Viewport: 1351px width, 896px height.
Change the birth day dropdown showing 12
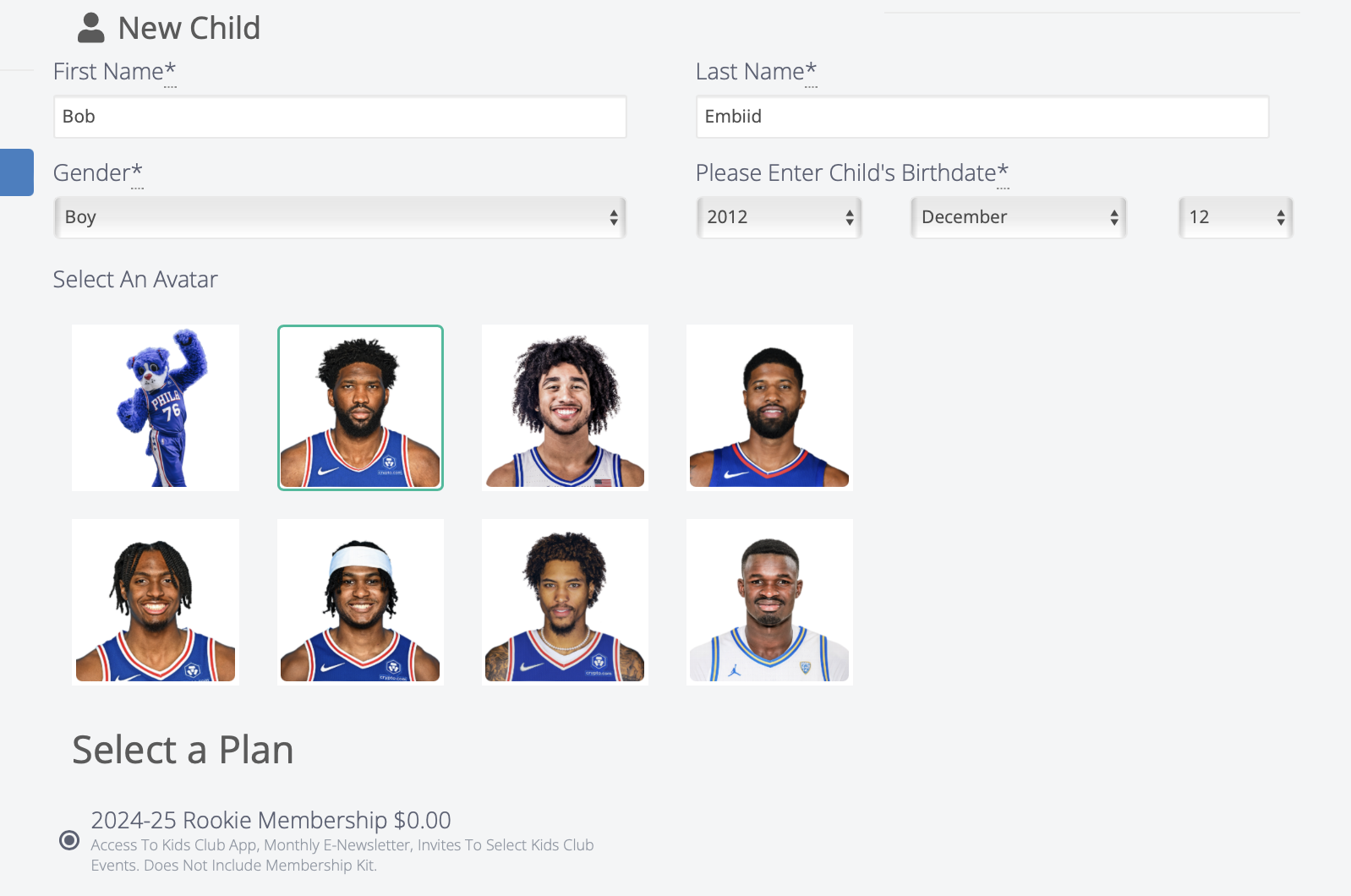[x=1235, y=217]
